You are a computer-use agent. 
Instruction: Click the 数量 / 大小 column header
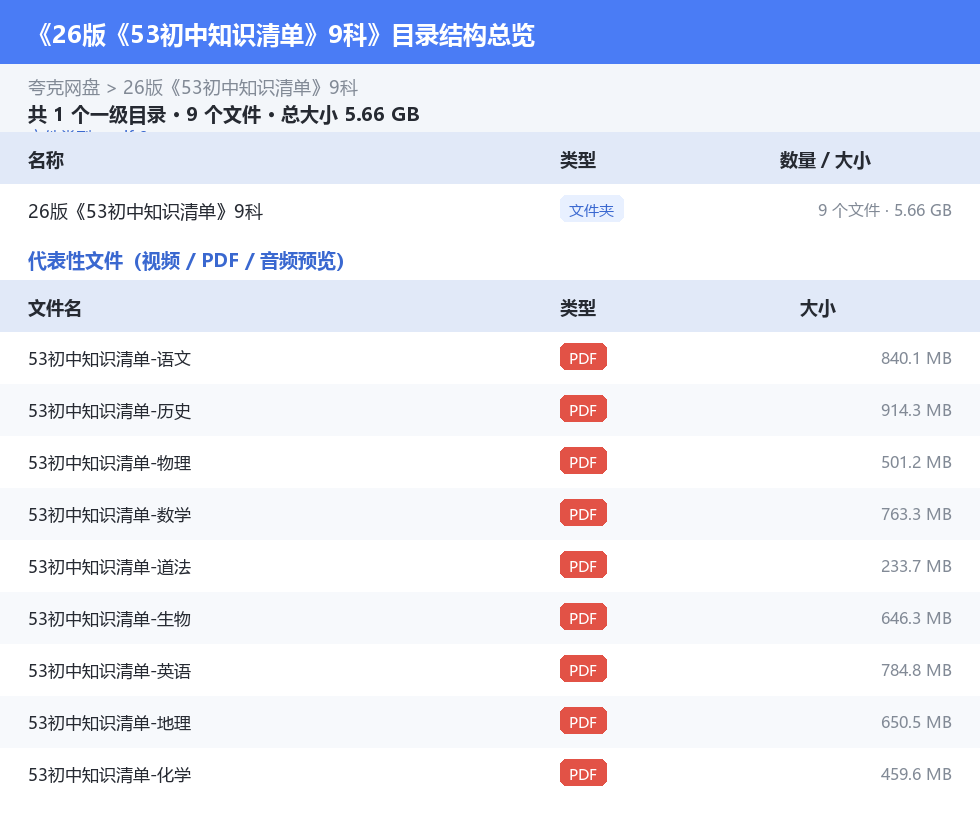pos(825,160)
